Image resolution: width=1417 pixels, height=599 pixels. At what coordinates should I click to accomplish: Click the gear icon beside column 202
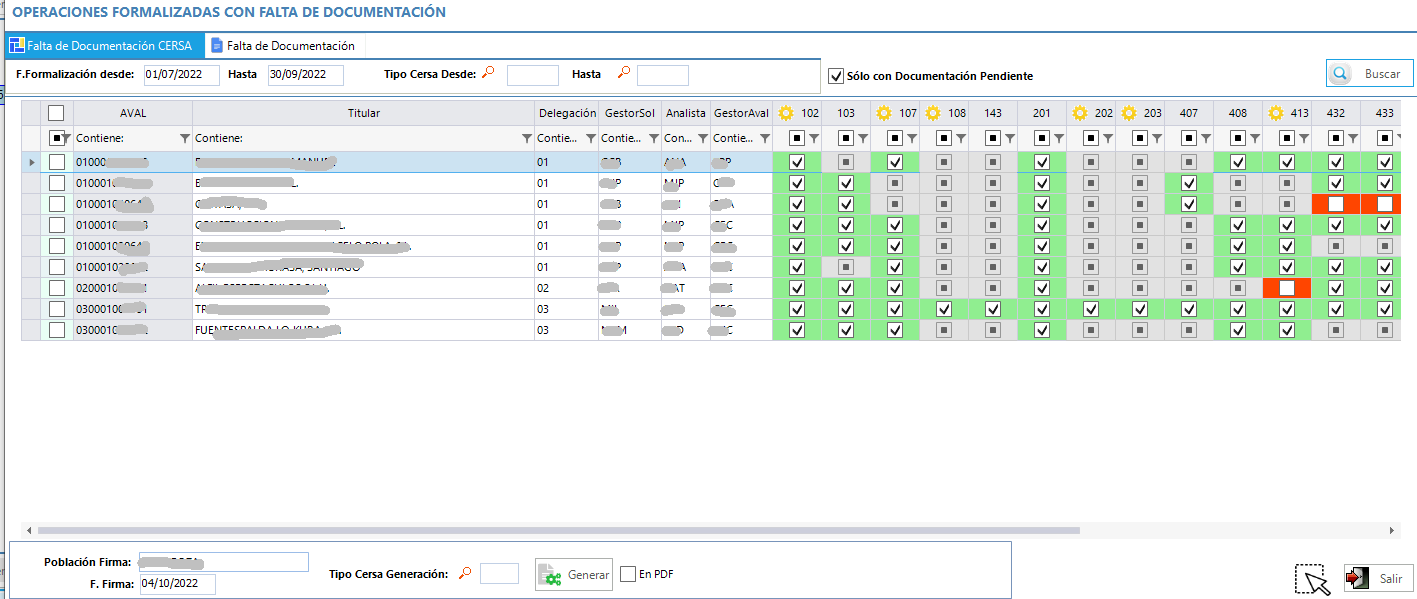[1080, 113]
